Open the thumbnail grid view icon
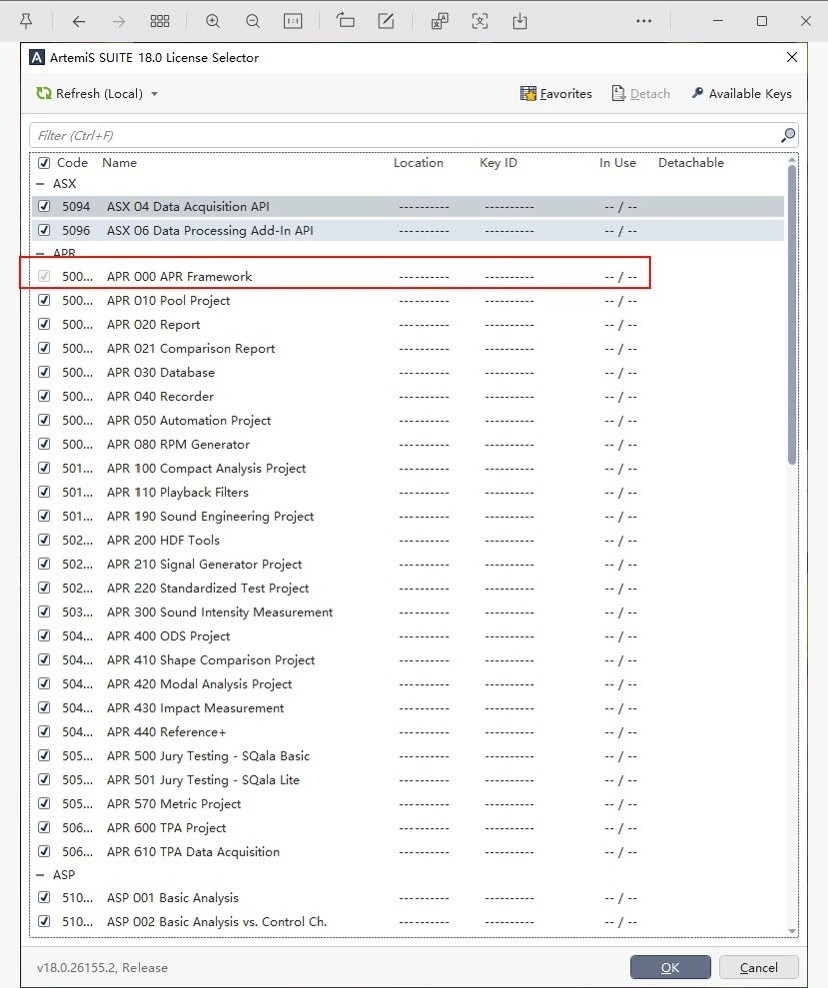 point(160,21)
